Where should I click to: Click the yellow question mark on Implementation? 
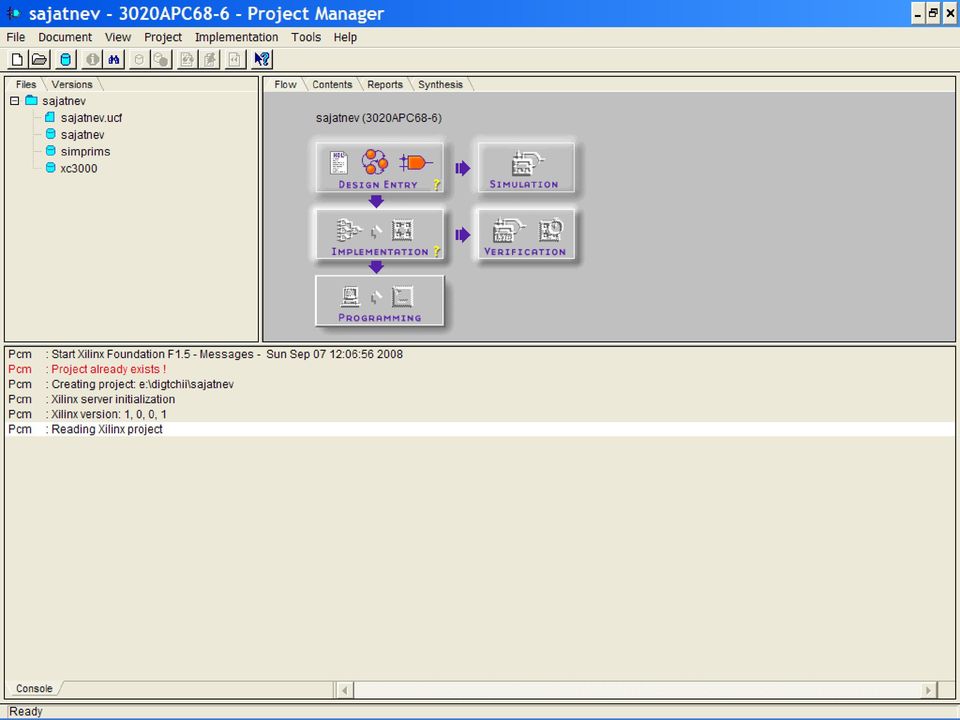[x=437, y=251]
